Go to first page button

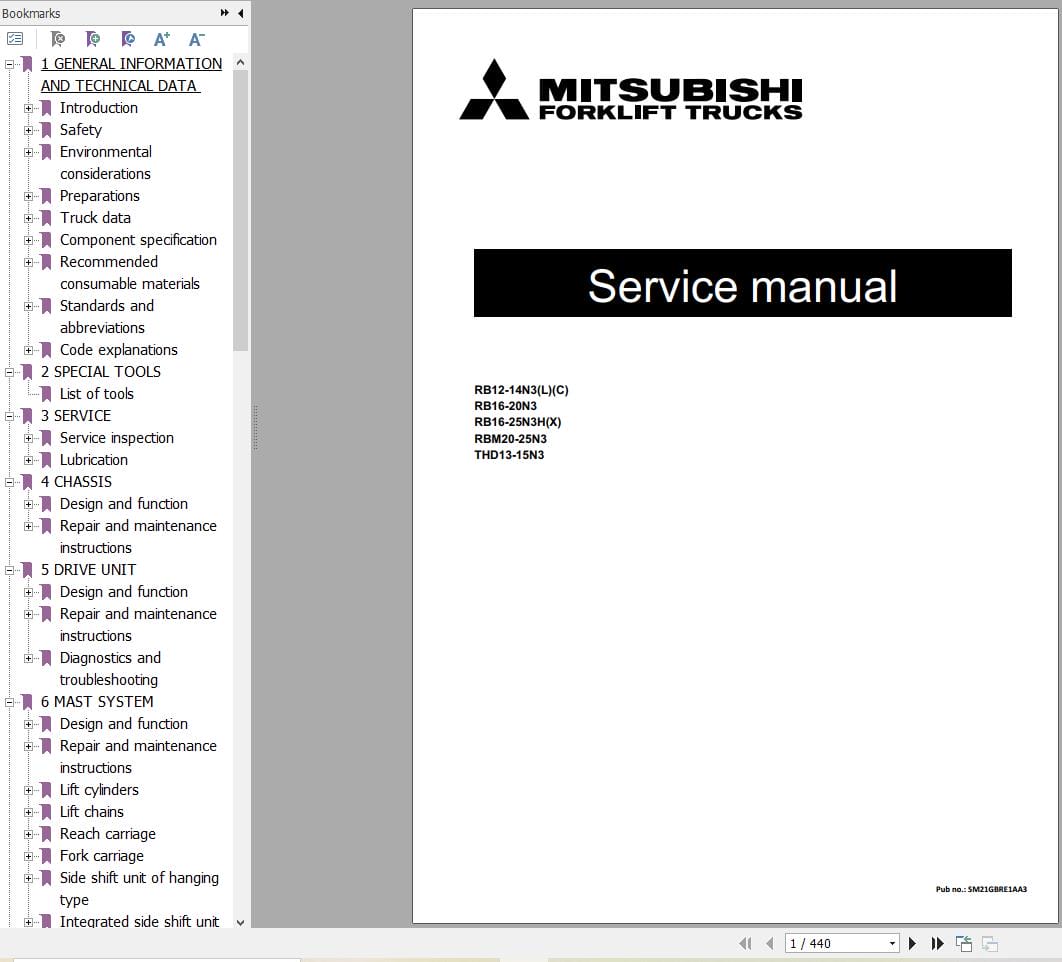click(745, 943)
